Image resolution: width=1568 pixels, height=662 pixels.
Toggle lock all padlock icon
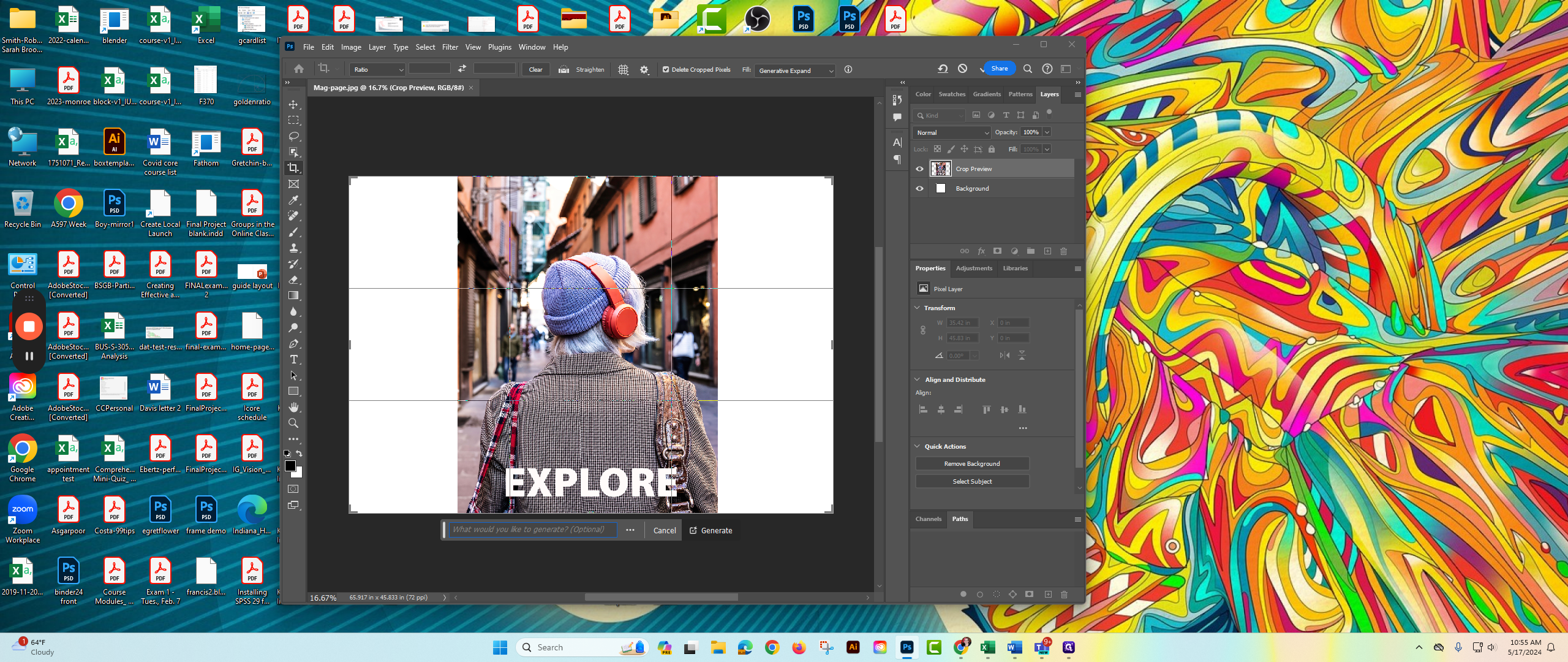(992, 149)
